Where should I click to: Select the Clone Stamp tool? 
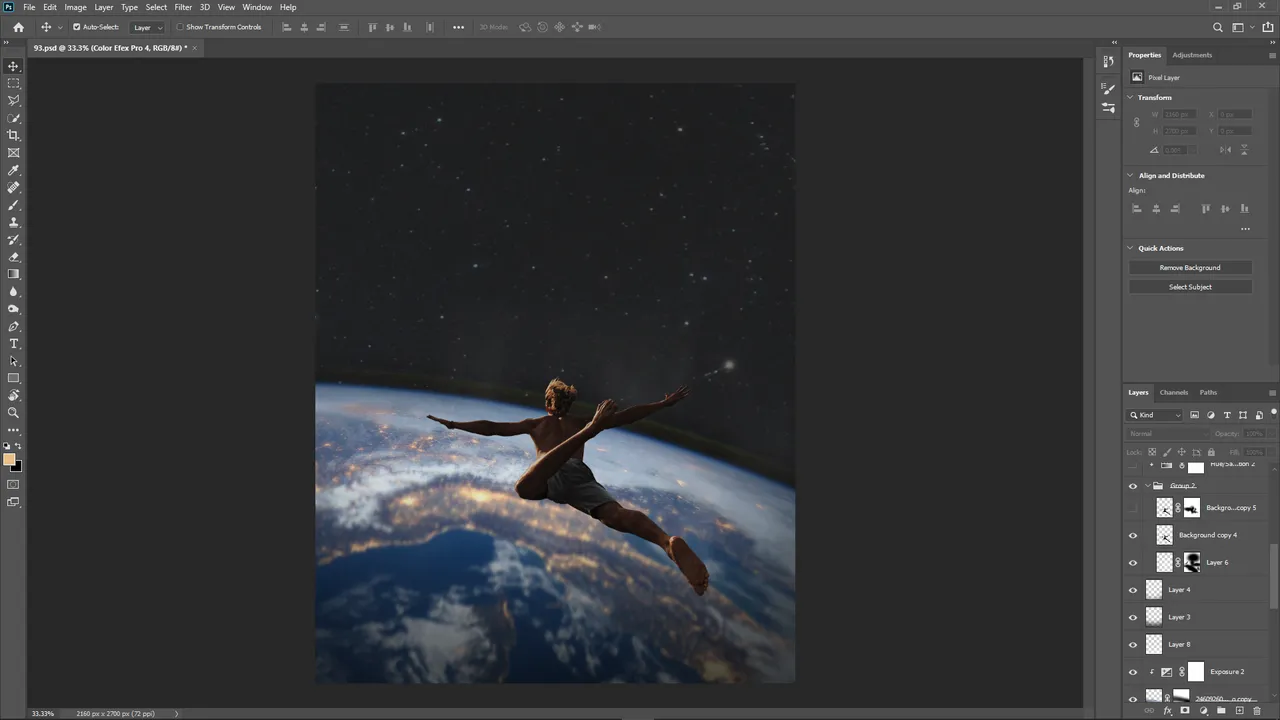point(13,222)
